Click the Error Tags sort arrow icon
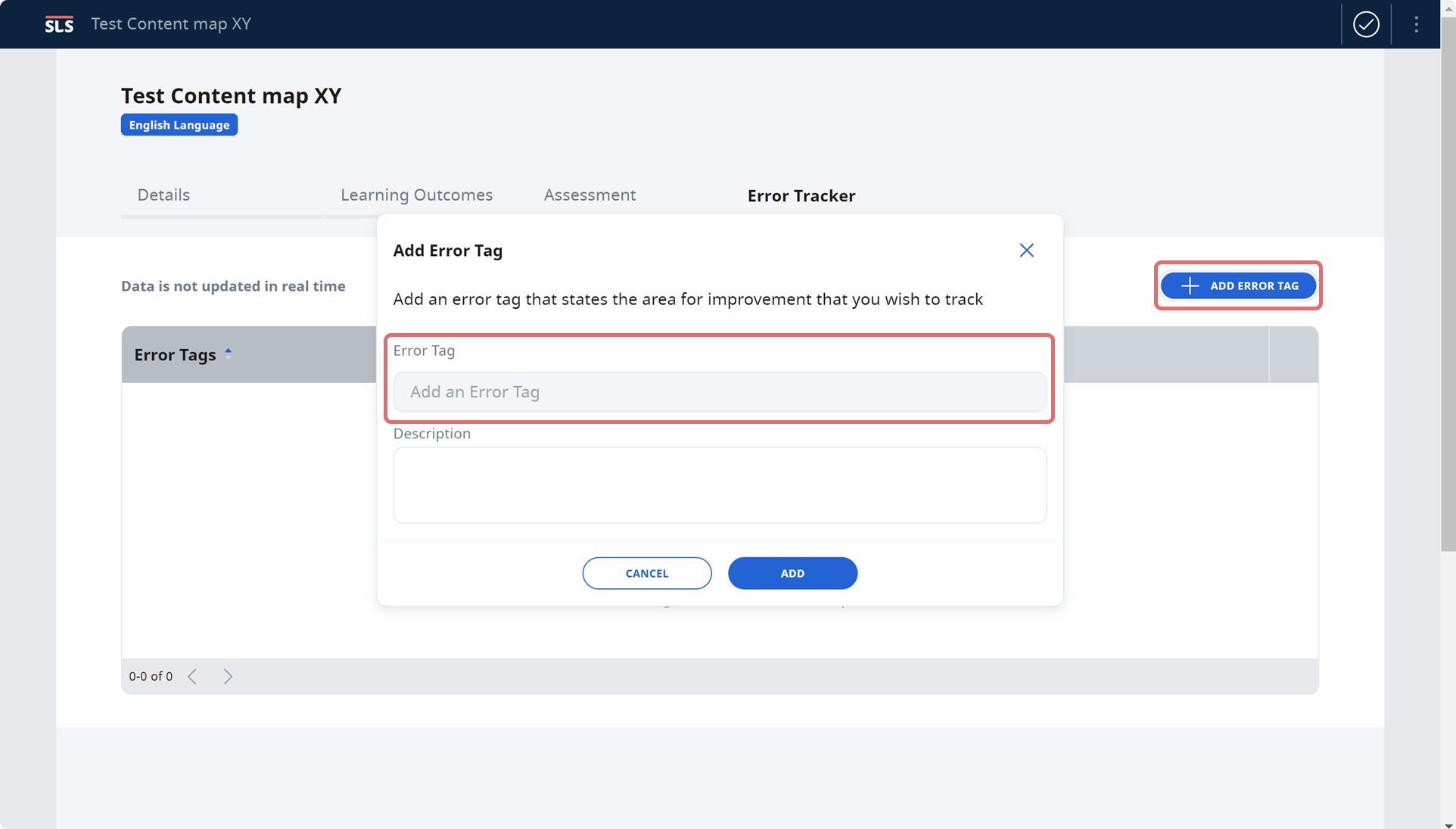Image resolution: width=1456 pixels, height=829 pixels. tap(226, 353)
